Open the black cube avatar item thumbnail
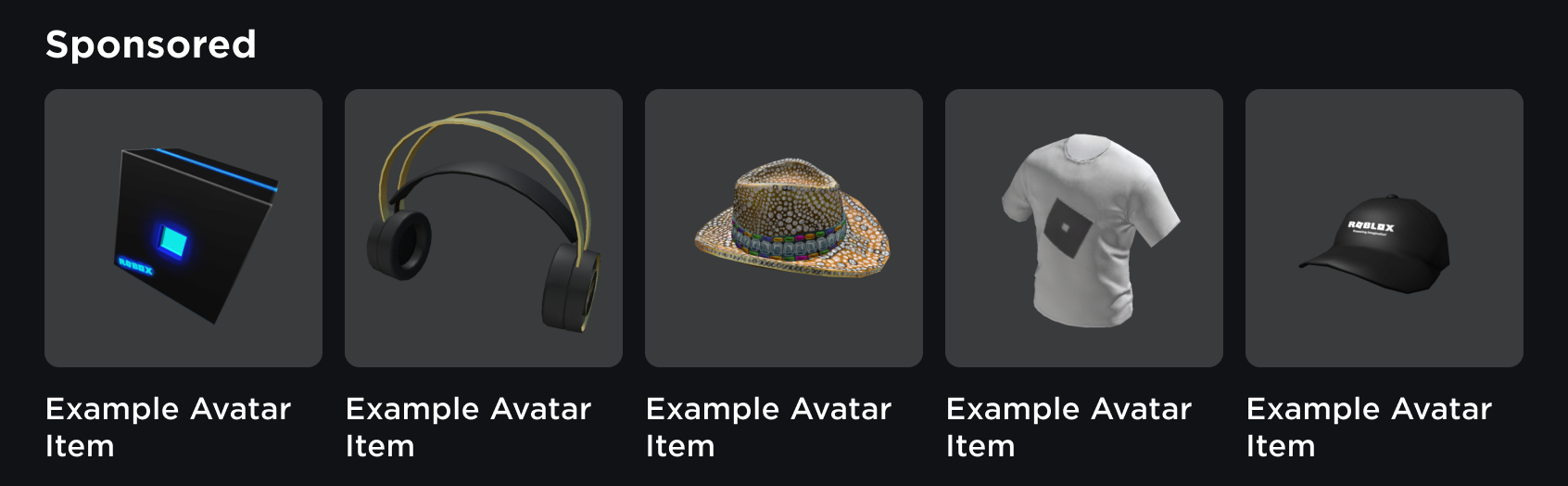The image size is (1568, 486). point(183,228)
